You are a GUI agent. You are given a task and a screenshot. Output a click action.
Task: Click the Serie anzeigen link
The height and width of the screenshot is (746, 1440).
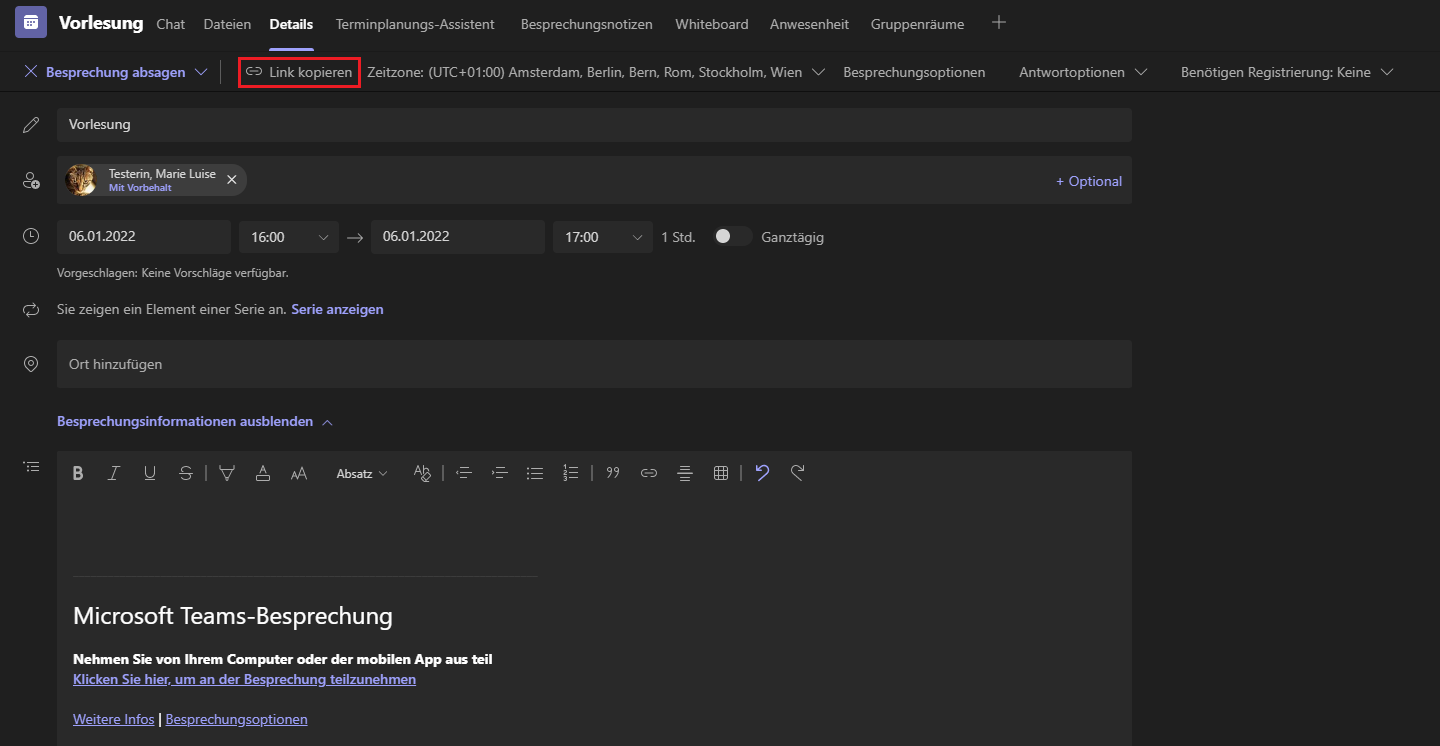pyautogui.click(x=337, y=310)
